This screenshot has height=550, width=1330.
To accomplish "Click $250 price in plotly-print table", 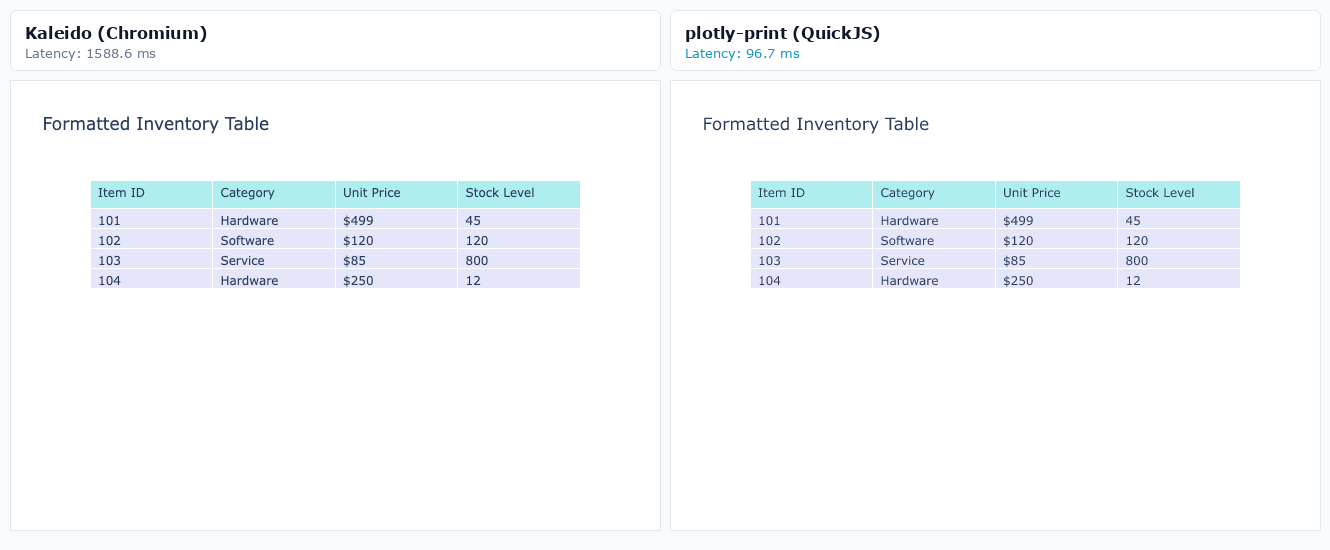I will tap(1056, 279).
